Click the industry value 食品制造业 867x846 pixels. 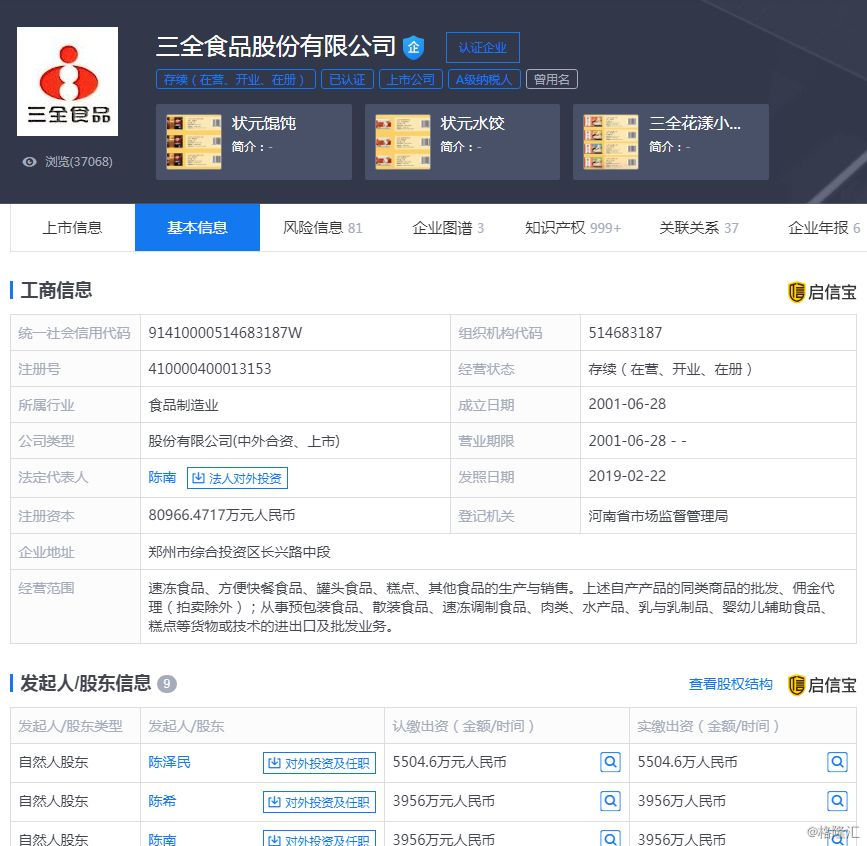pos(184,405)
